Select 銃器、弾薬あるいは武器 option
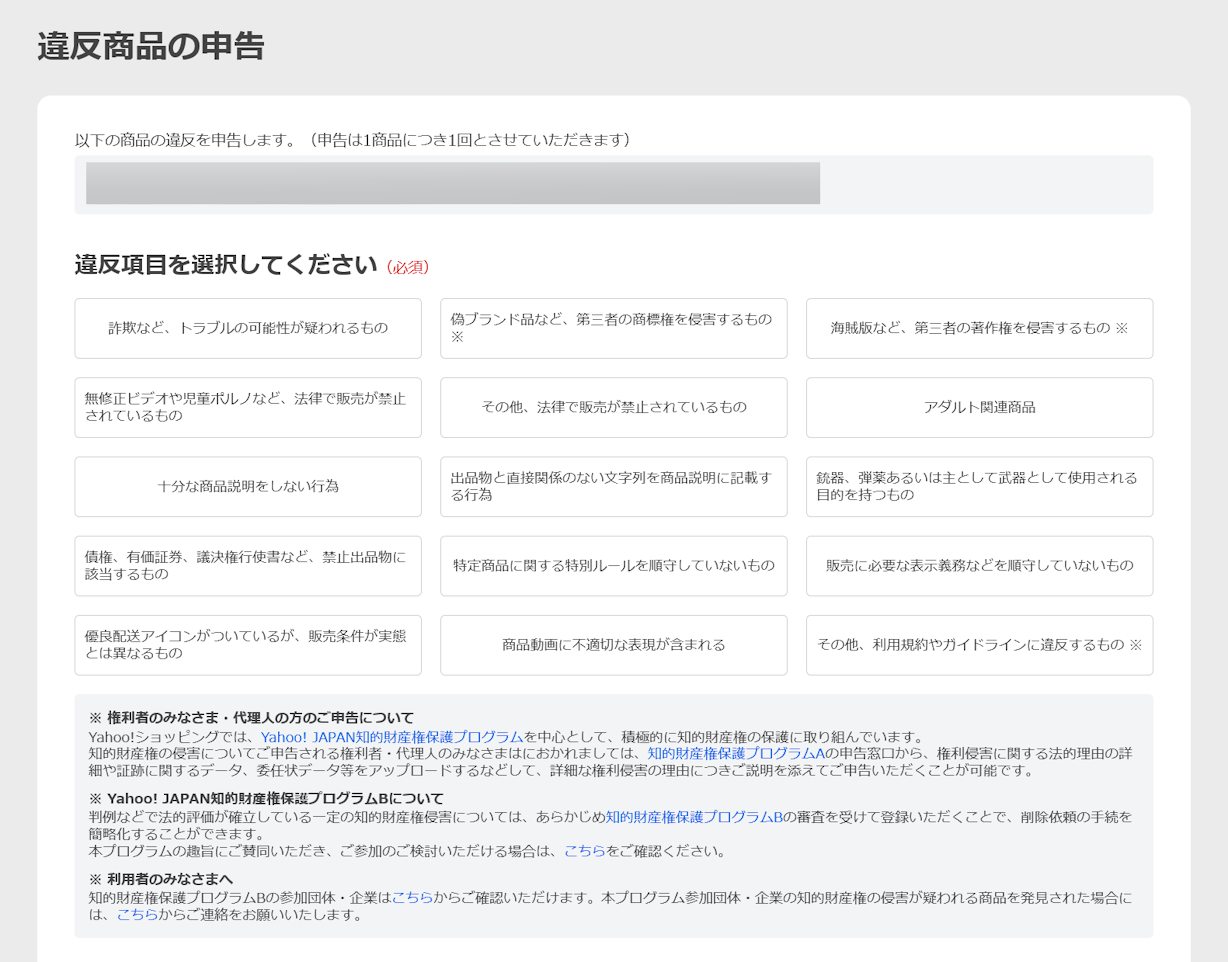This screenshot has width=1228, height=962. [x=979, y=486]
